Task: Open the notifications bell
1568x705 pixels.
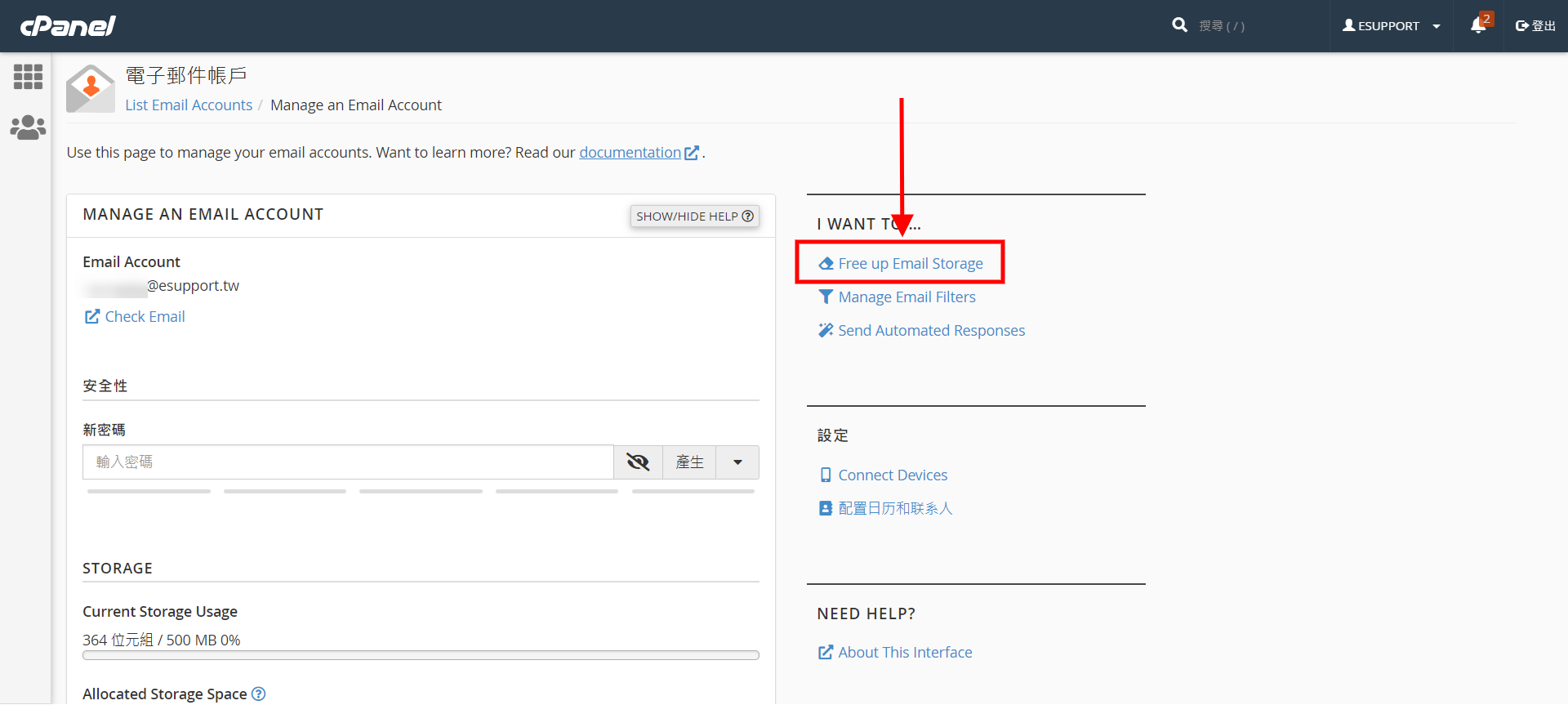Action: tap(1477, 25)
